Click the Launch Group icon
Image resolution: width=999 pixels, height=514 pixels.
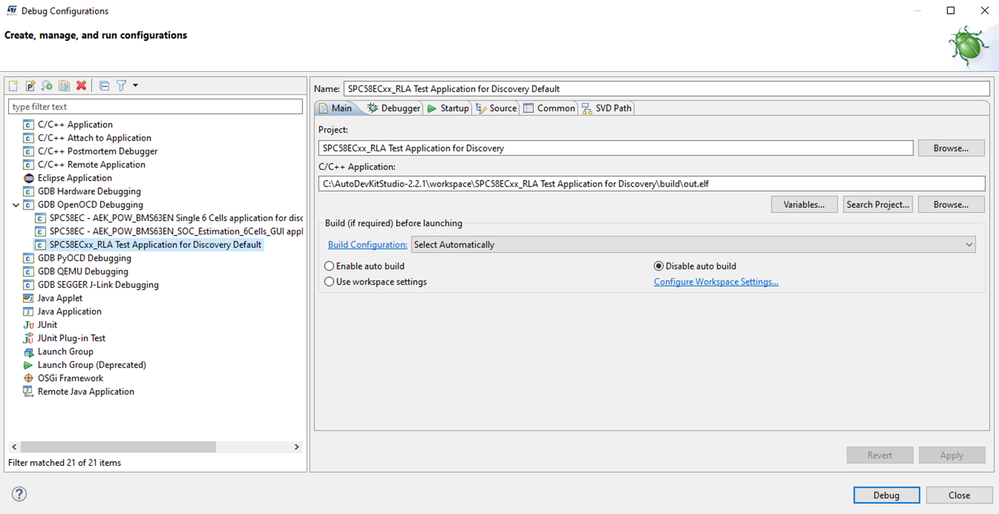point(28,352)
